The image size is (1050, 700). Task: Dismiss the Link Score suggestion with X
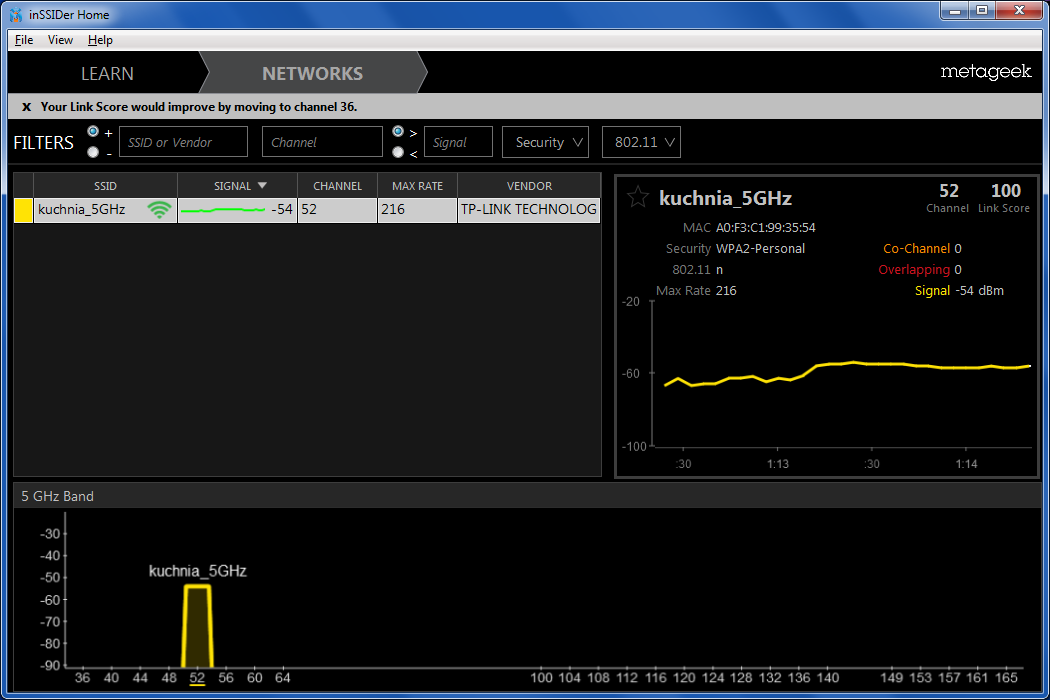[26, 107]
